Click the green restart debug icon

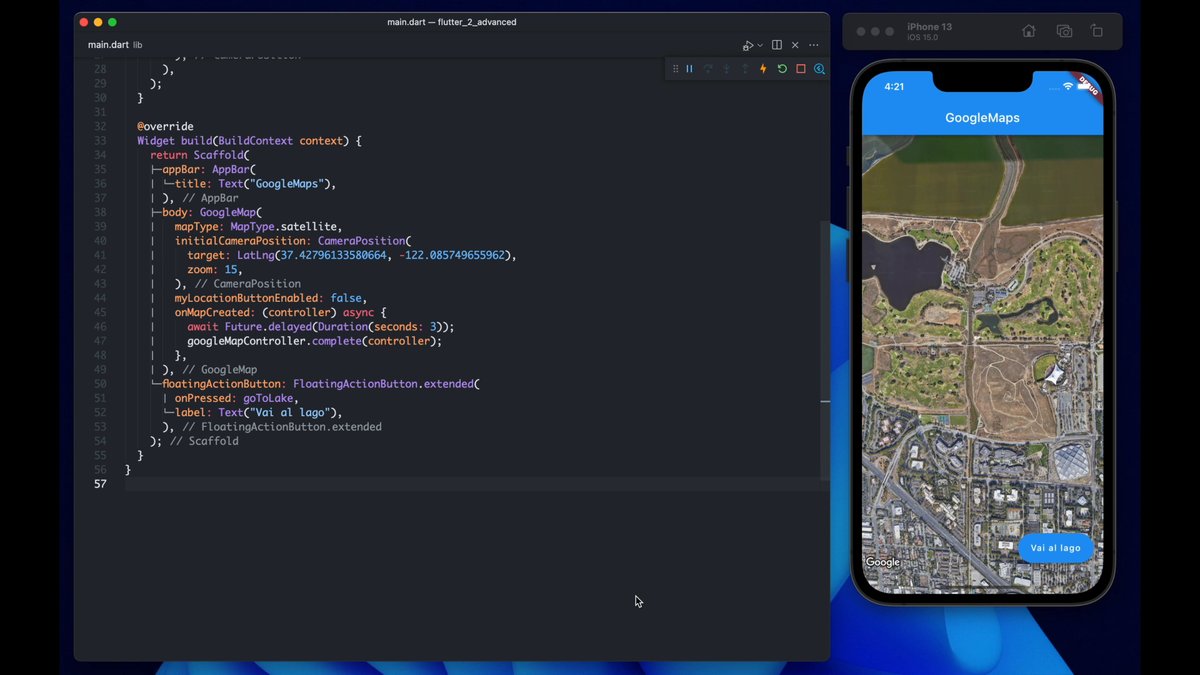pos(782,69)
